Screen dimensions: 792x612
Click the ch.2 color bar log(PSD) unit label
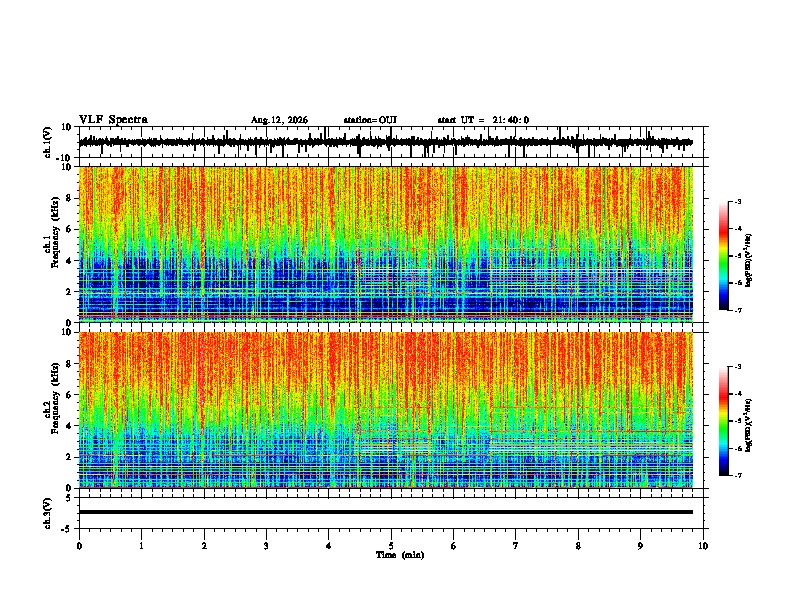(x=749, y=425)
